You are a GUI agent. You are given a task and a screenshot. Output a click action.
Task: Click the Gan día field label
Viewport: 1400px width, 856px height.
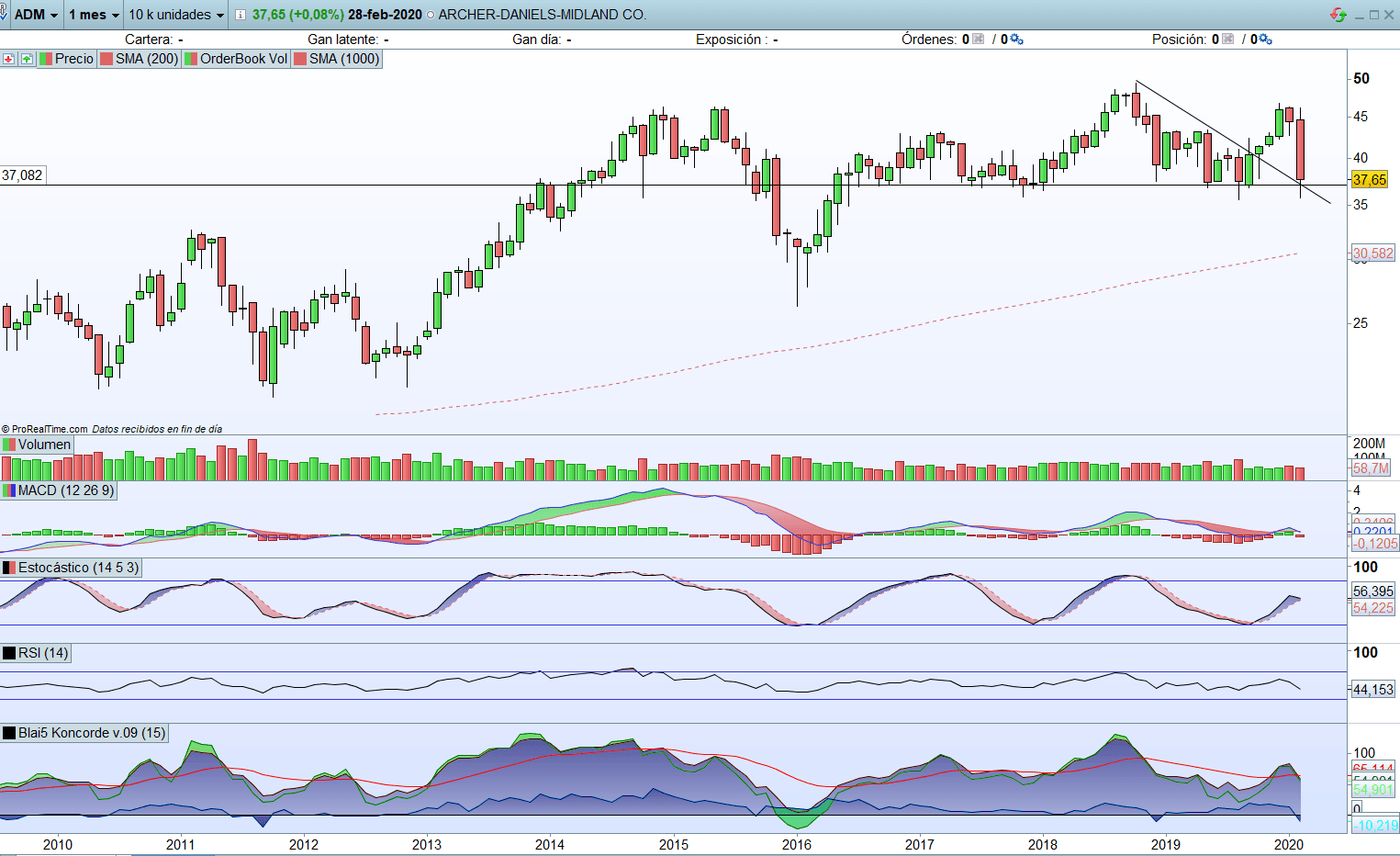(537, 39)
